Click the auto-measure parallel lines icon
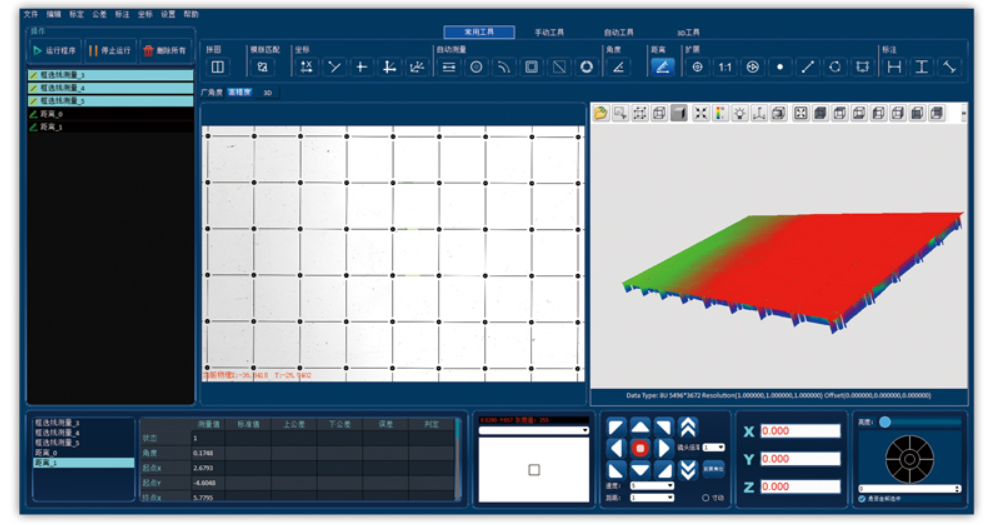 pos(449,67)
